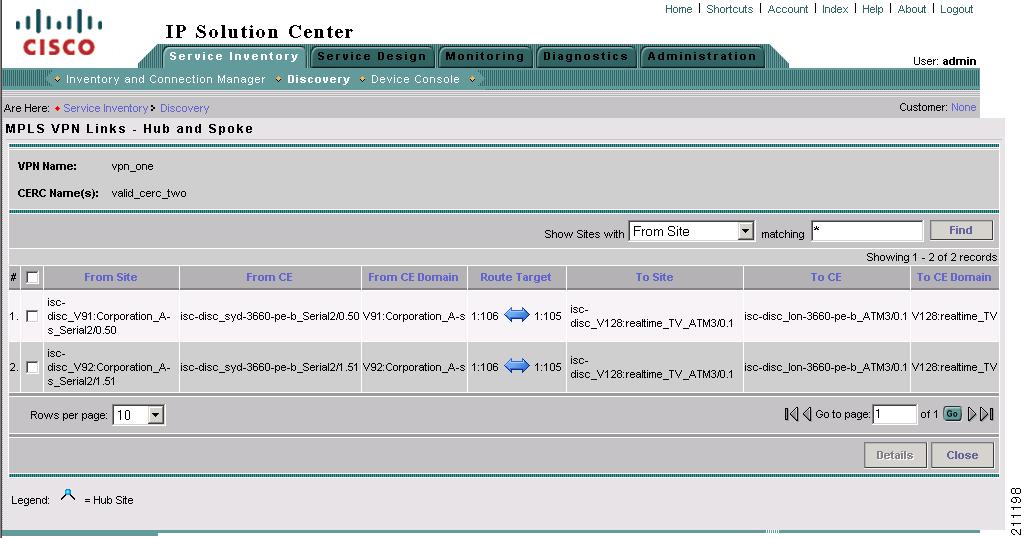This screenshot has height=538, width=1024.
Task: Open the Shortcuts link
Action: pyautogui.click(x=729, y=9)
